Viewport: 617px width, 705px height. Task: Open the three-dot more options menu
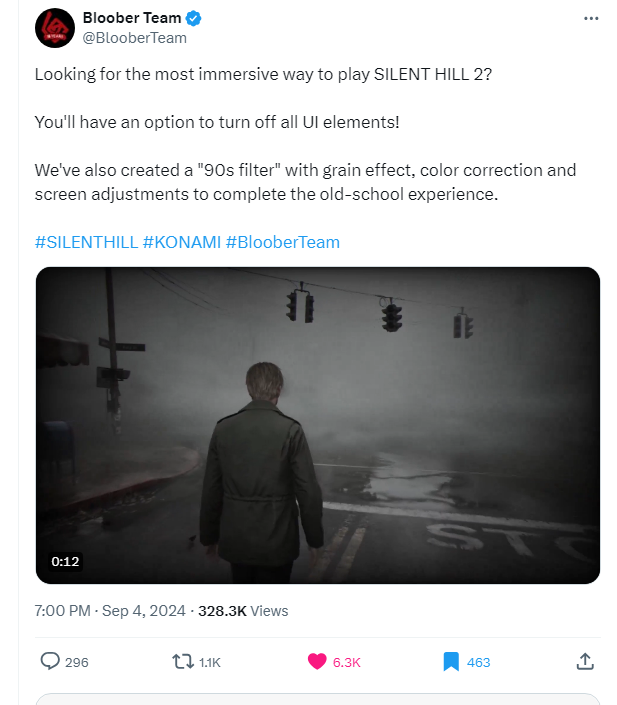pos(591,19)
